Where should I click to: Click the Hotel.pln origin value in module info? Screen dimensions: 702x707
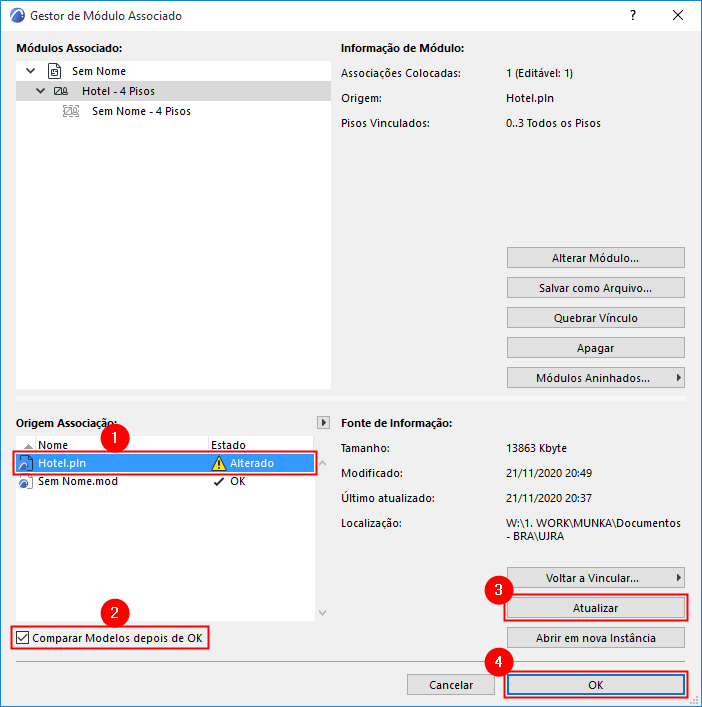[x=530, y=98]
